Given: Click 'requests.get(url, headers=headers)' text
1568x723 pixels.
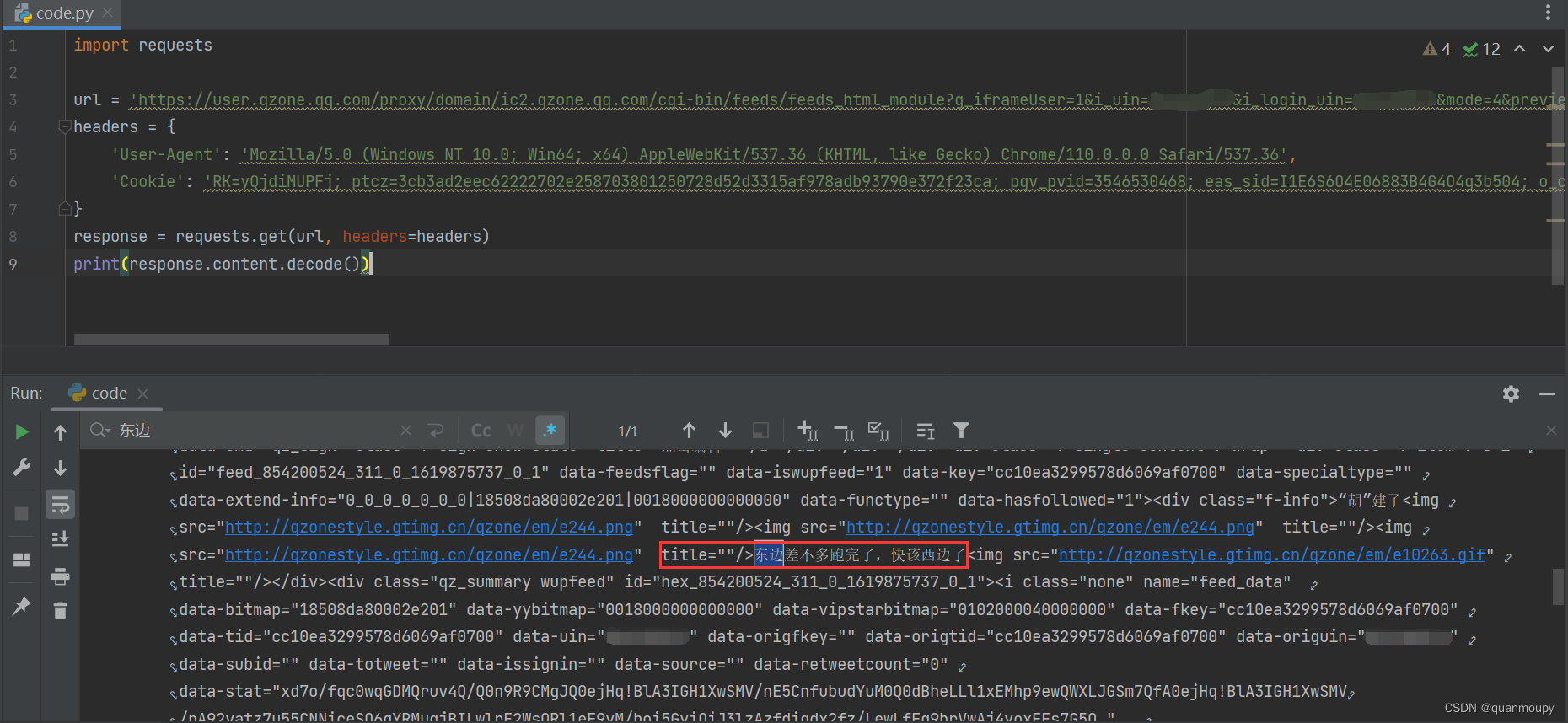Looking at the screenshot, I should point(333,237).
